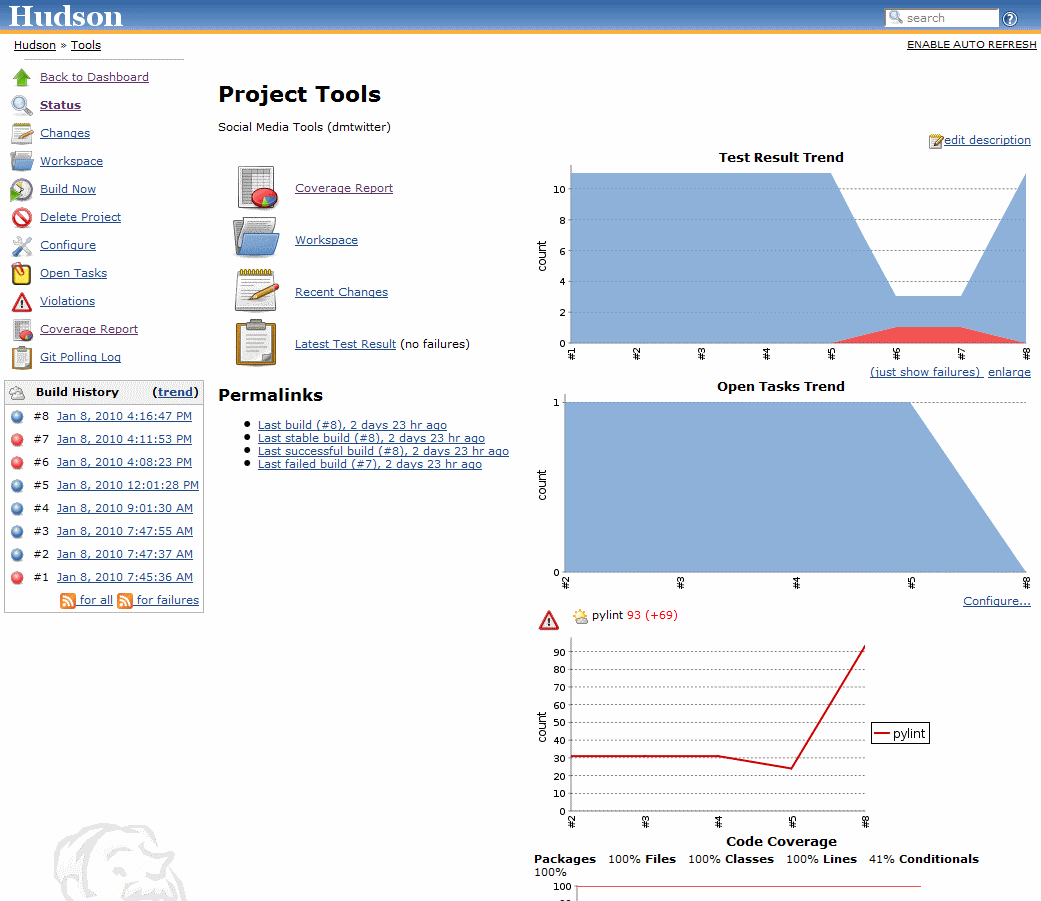Click the just show failures link

pyautogui.click(x=925, y=372)
